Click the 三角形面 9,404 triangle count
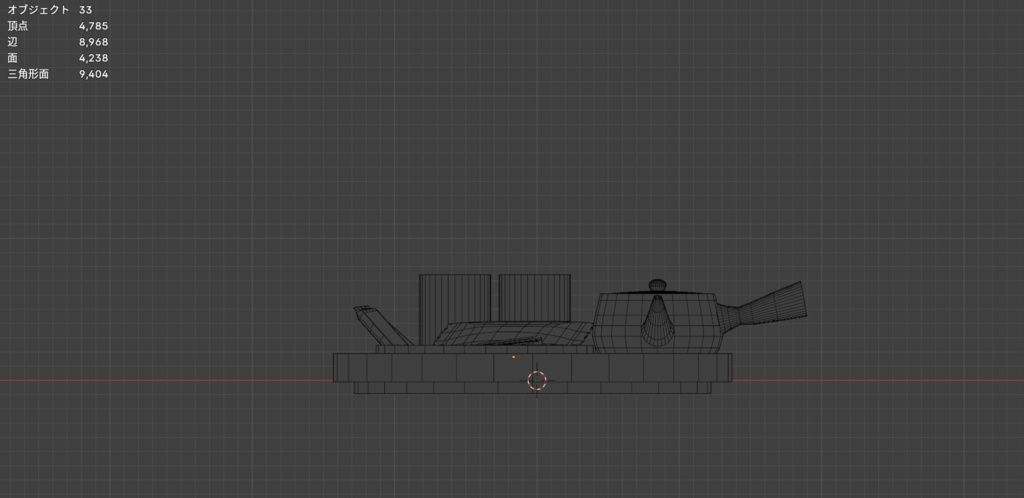The height and width of the screenshot is (498, 1024). click(x=57, y=74)
